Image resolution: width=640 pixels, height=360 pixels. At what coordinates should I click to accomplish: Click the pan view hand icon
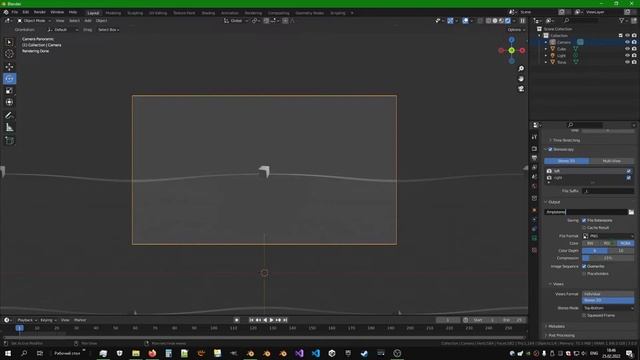click(521, 79)
